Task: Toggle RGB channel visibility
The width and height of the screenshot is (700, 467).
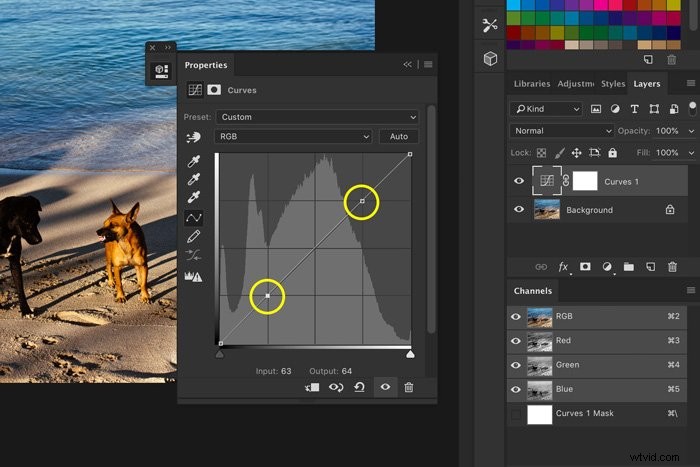Action: 516,317
